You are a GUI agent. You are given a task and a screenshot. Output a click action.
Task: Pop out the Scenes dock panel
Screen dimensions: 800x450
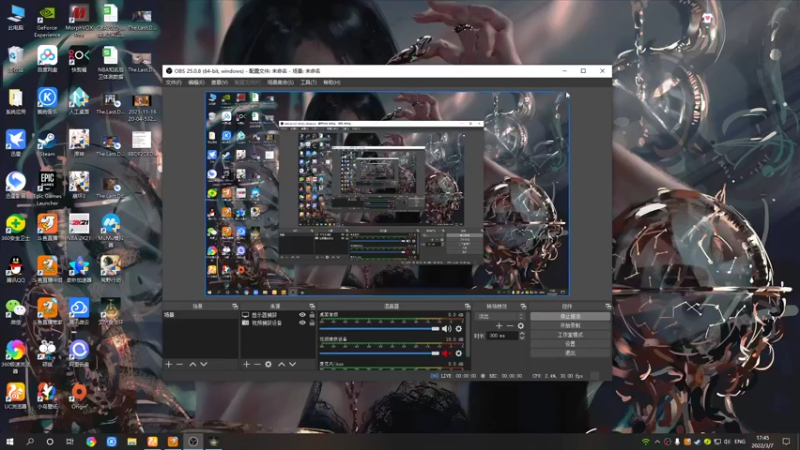235,306
